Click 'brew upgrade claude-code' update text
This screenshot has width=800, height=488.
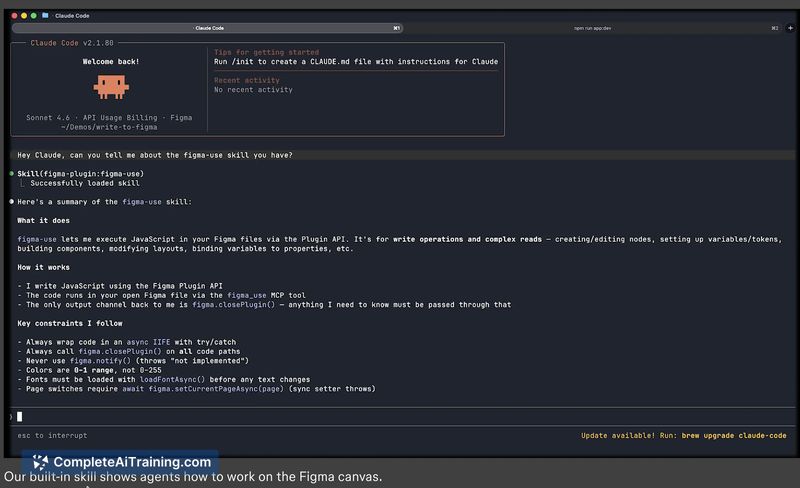[734, 435]
